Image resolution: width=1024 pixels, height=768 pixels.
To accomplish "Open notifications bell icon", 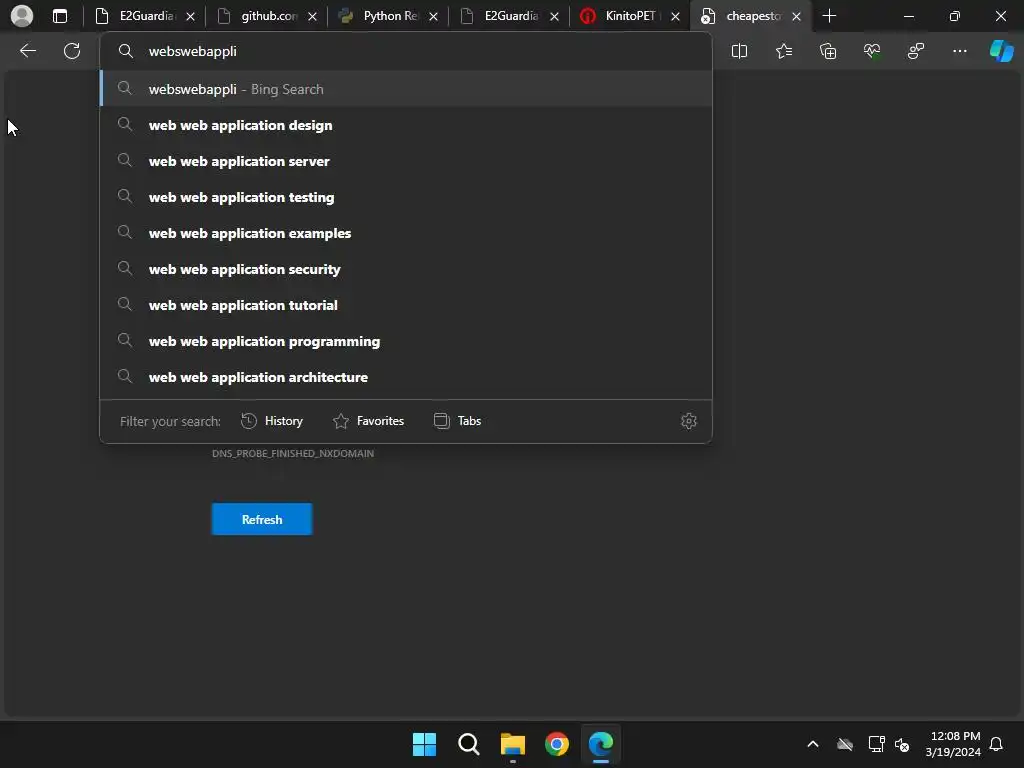I will 997,744.
